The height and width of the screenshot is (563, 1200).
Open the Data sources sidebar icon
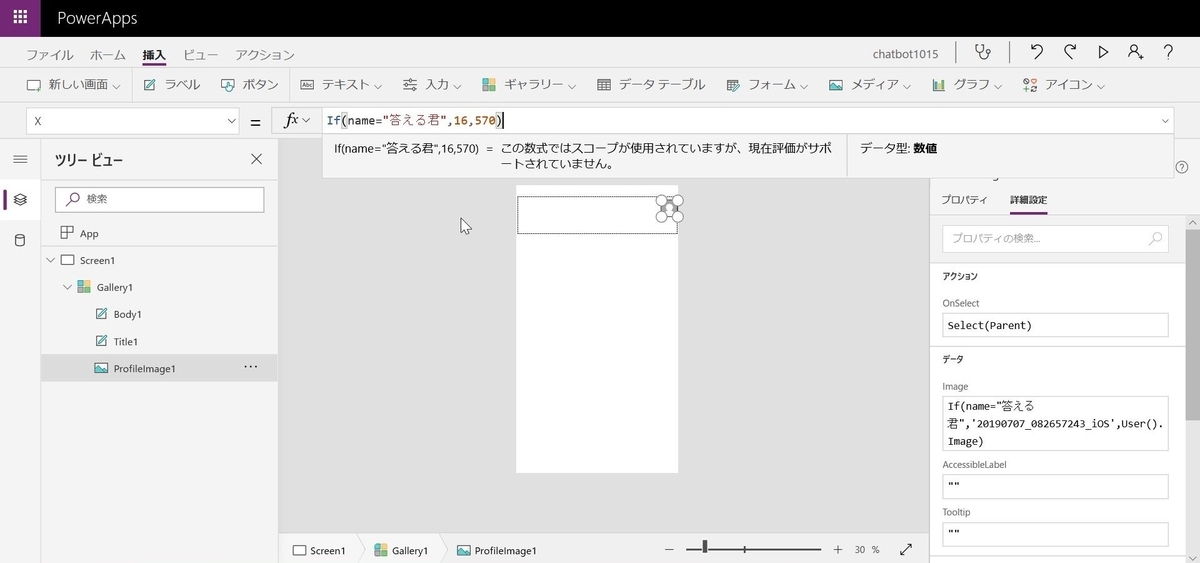20,240
